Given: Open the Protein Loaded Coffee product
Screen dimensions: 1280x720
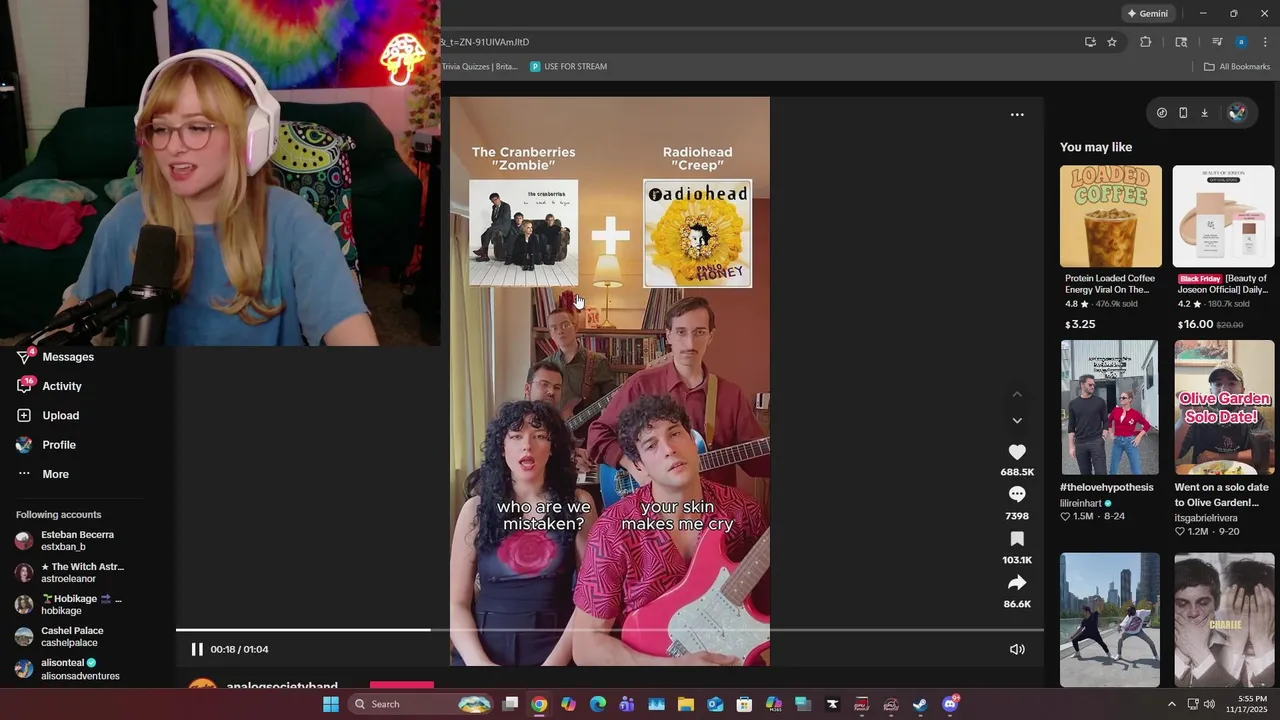Looking at the screenshot, I should click(1111, 248).
